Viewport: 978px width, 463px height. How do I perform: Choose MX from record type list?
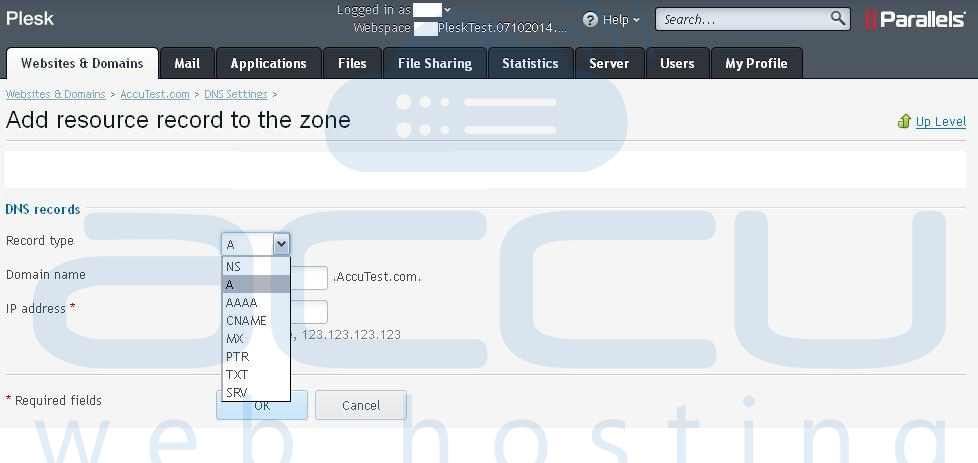coord(256,339)
